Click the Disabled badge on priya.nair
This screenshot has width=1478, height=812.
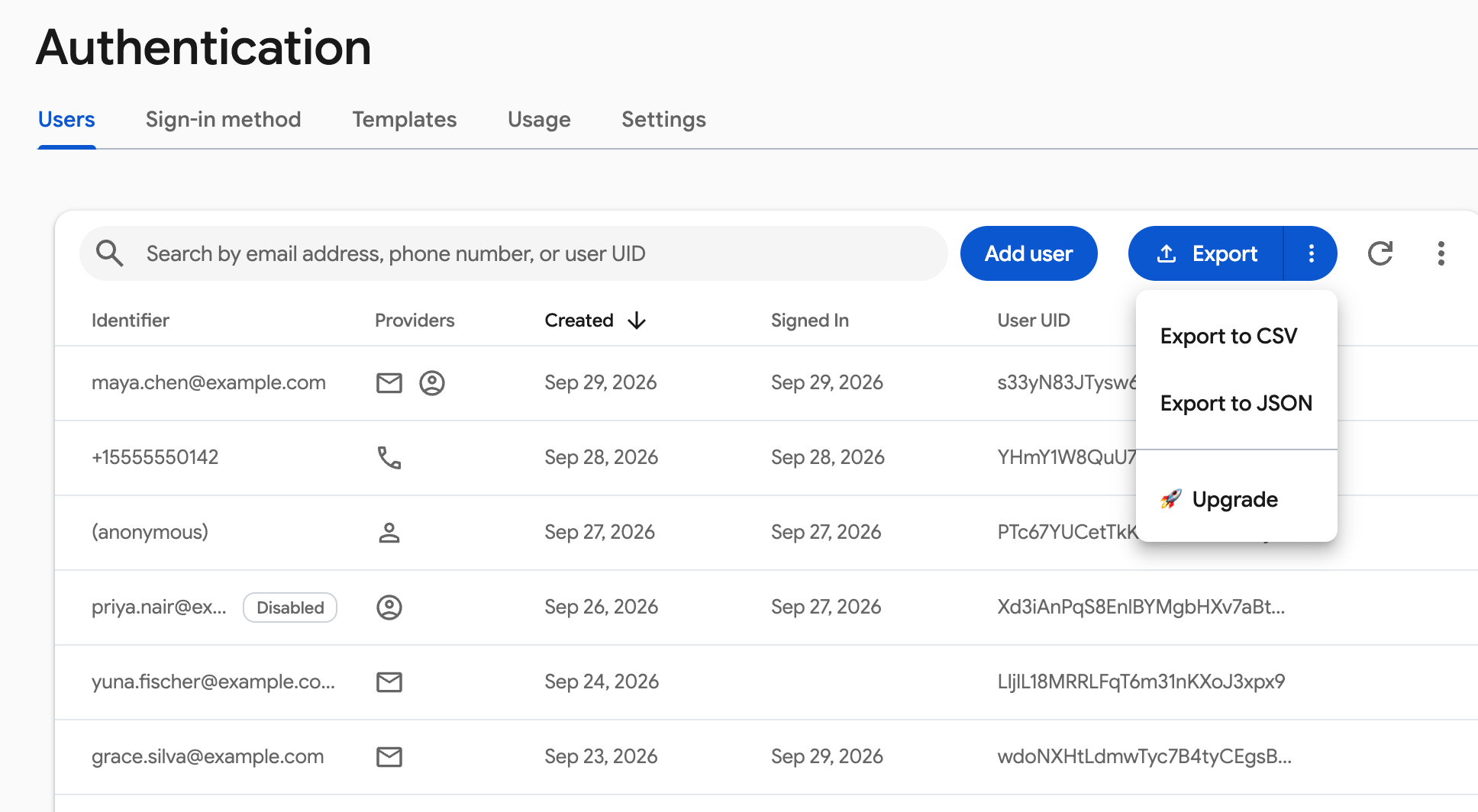pyautogui.click(x=290, y=607)
